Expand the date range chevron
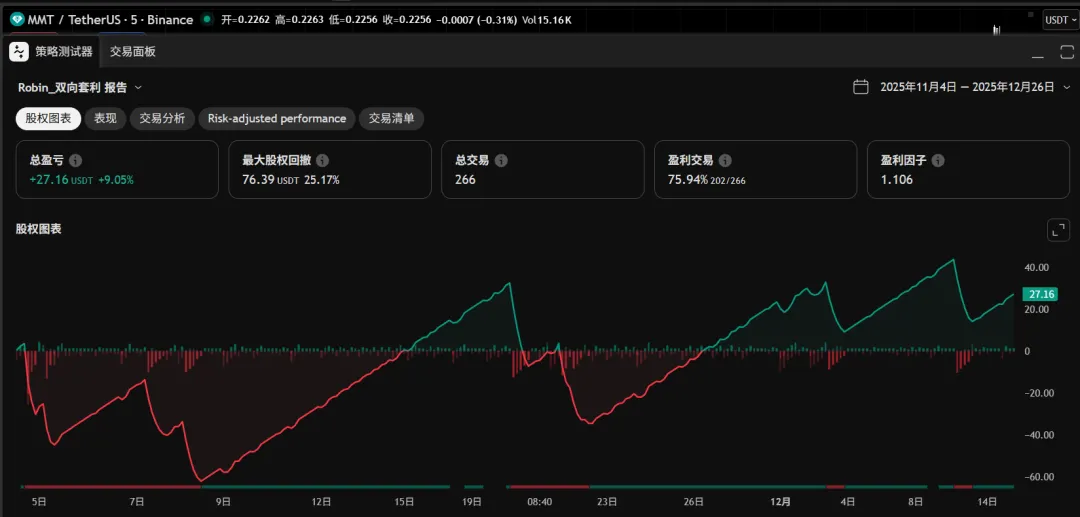This screenshot has height=517, width=1080. click(1064, 87)
